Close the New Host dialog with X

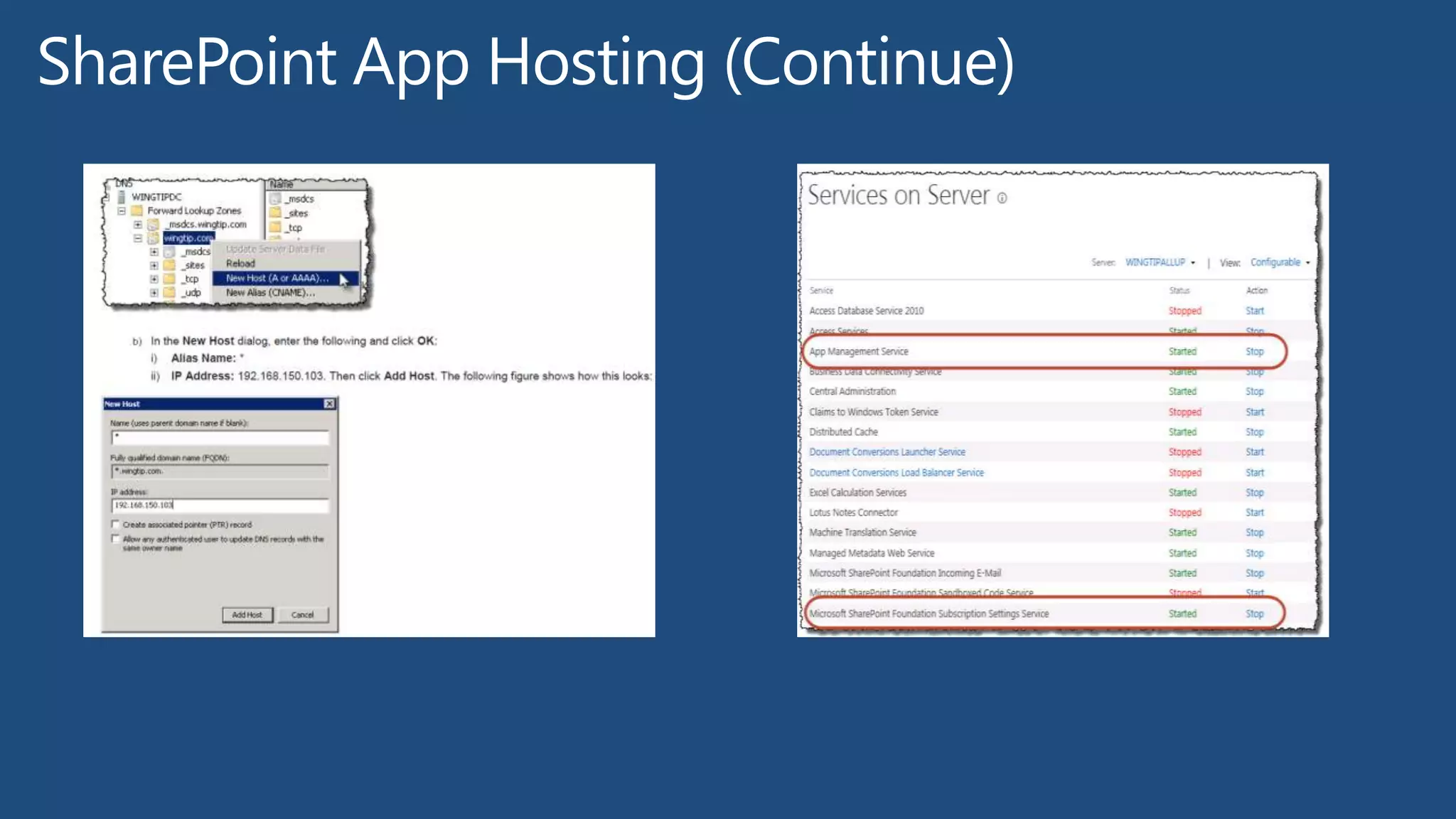pyautogui.click(x=329, y=404)
